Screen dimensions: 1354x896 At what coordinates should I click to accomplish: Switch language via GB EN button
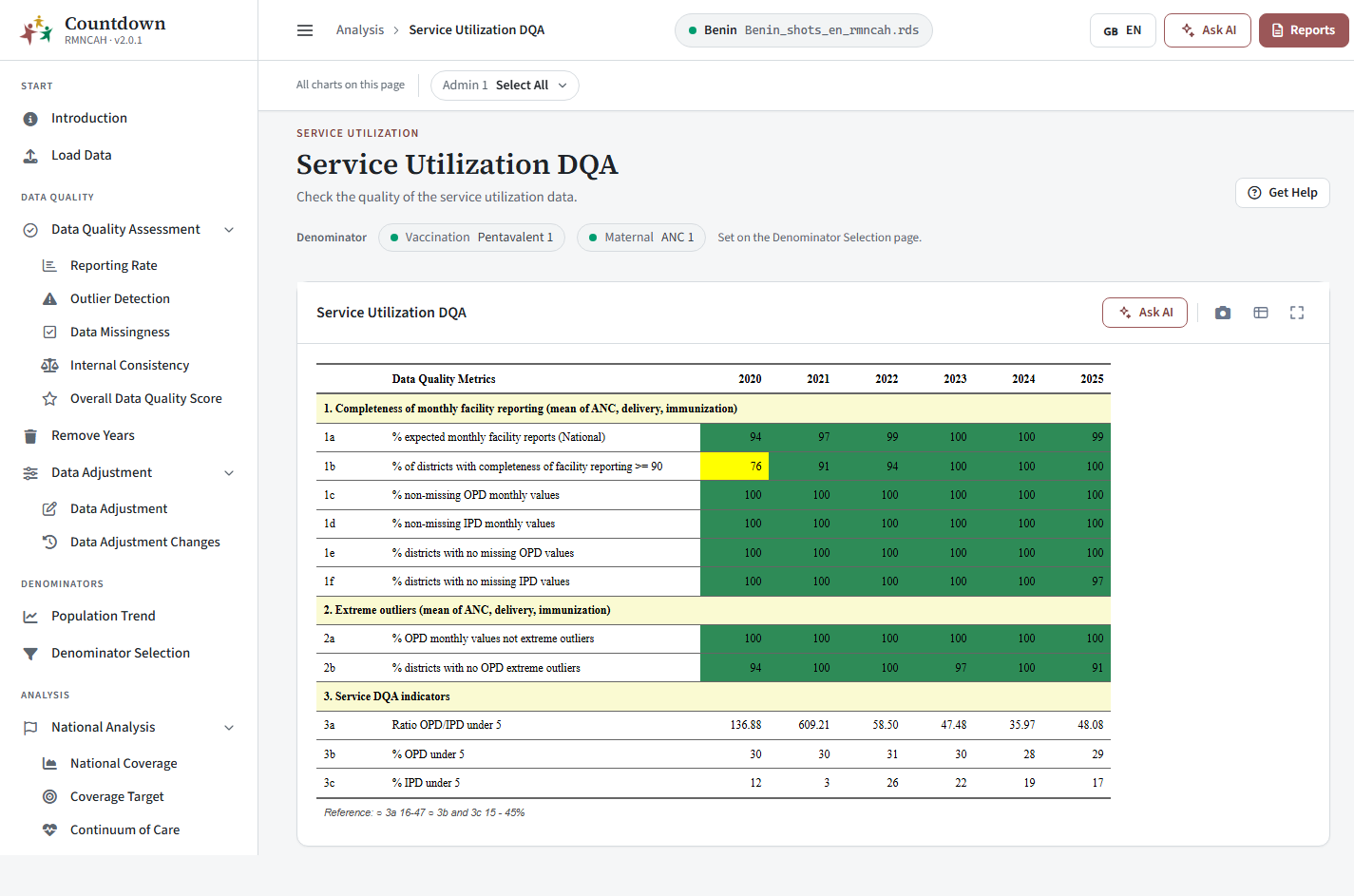coord(1122,30)
